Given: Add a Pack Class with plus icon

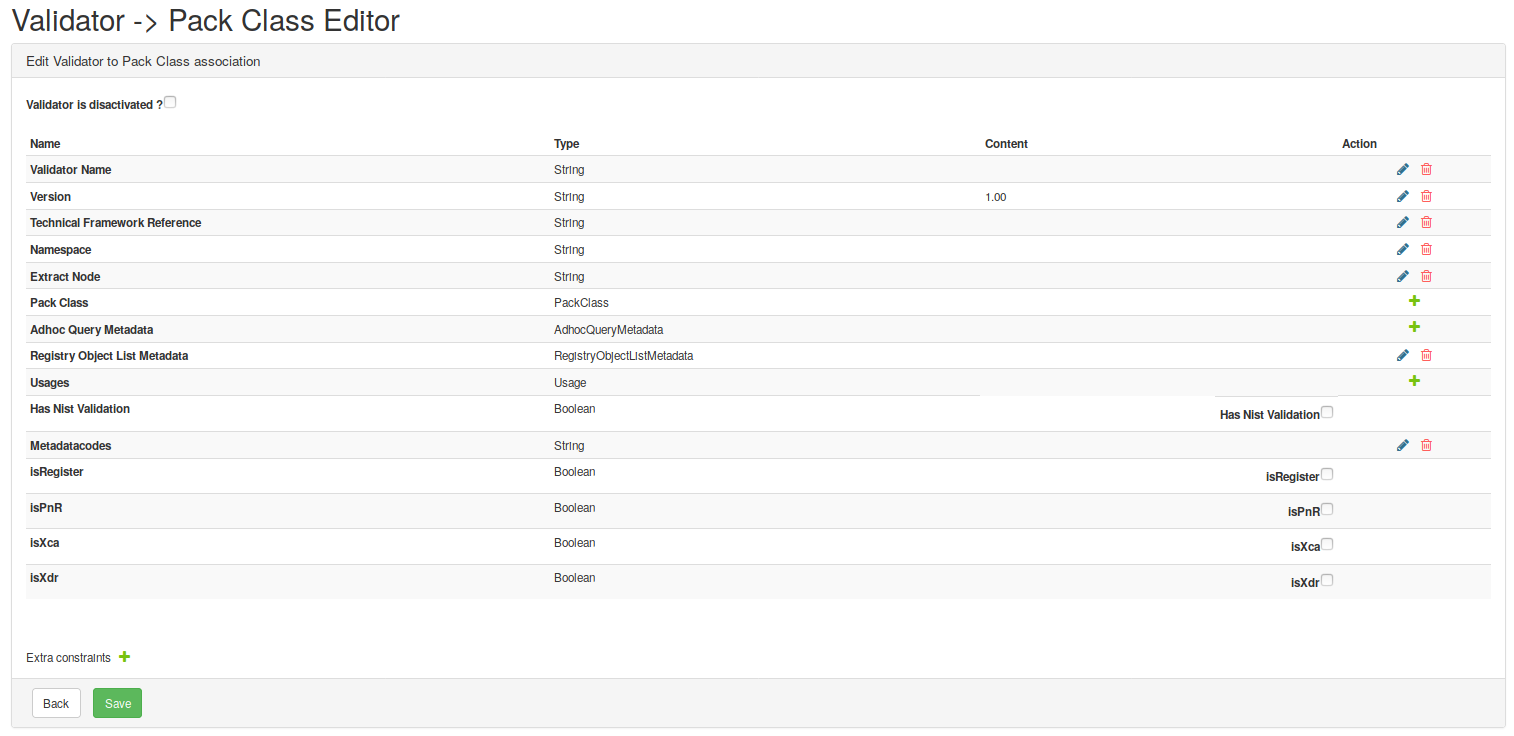Looking at the screenshot, I should 1414,301.
